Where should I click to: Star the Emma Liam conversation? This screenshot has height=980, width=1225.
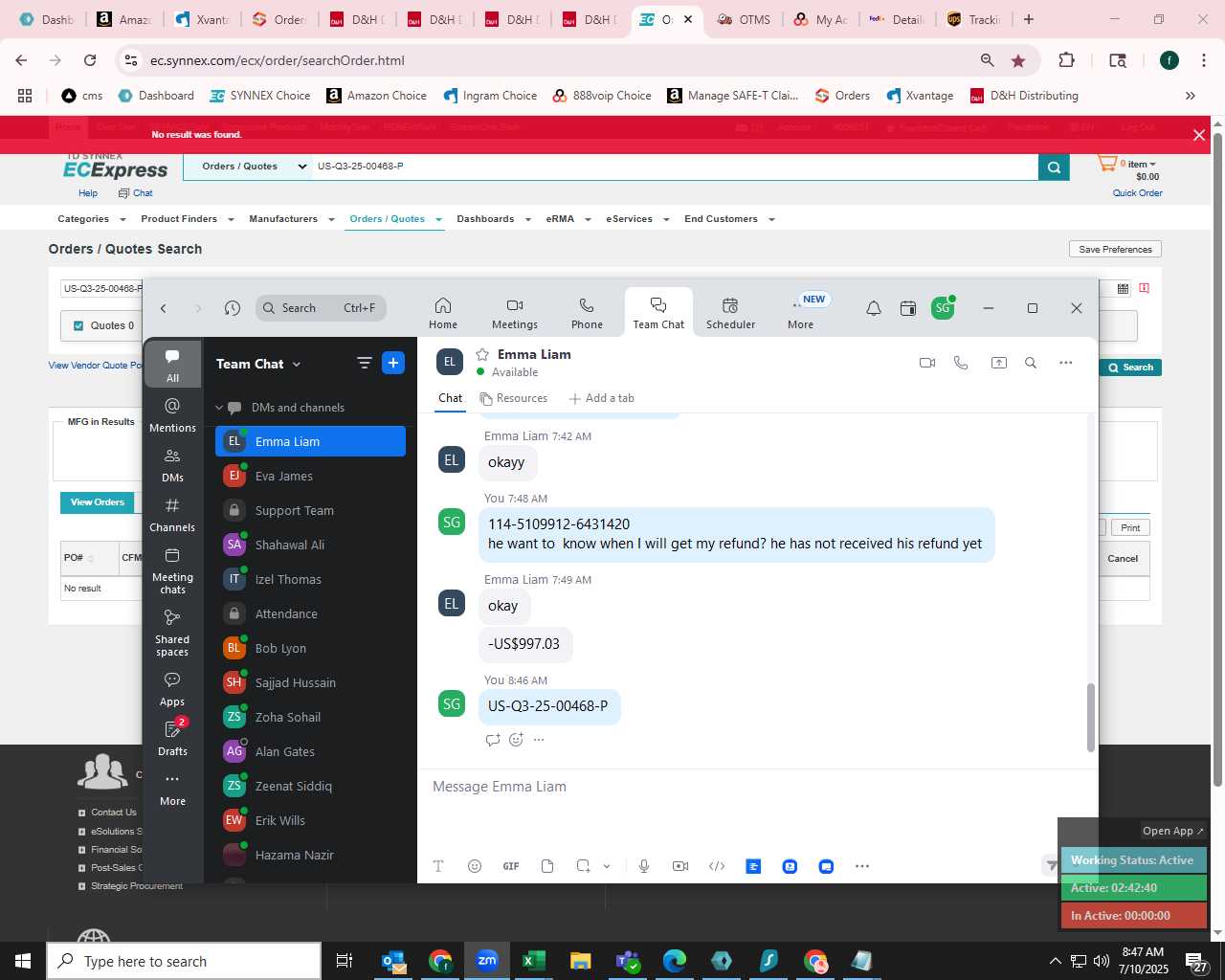482,354
